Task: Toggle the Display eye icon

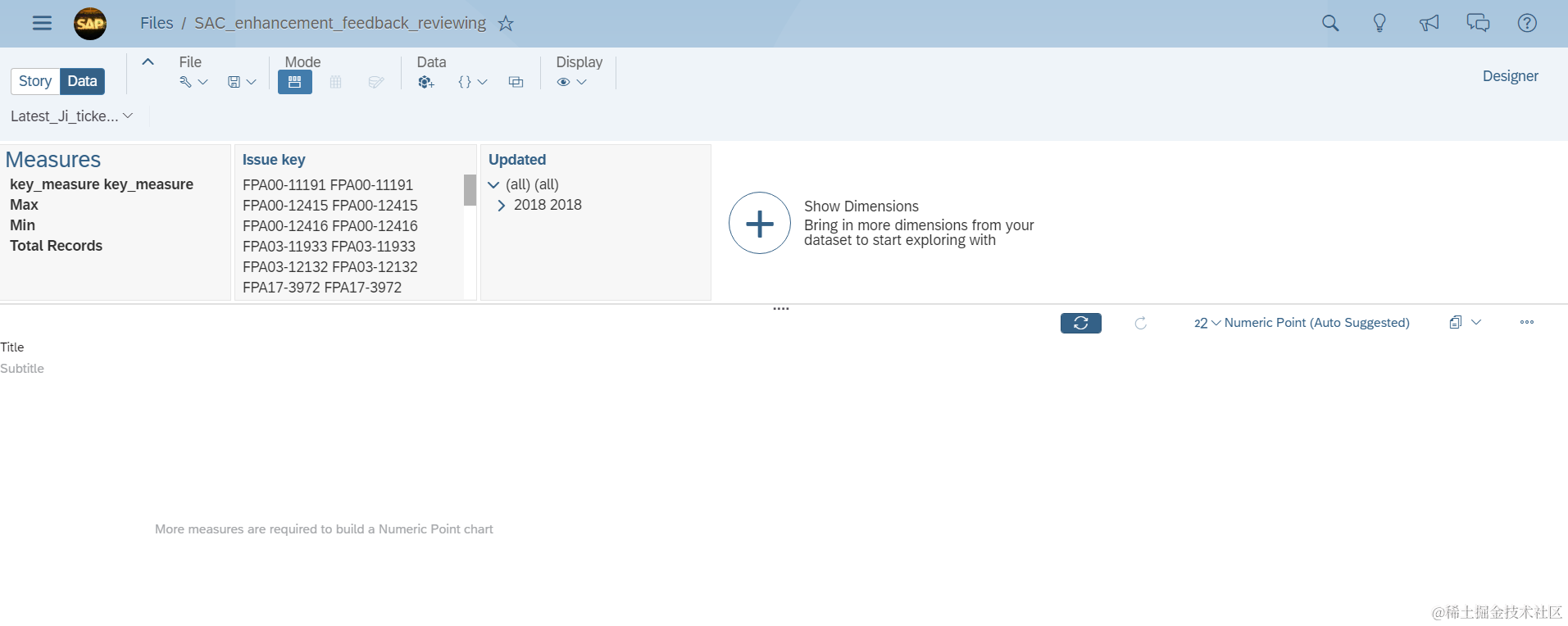Action: [x=563, y=82]
